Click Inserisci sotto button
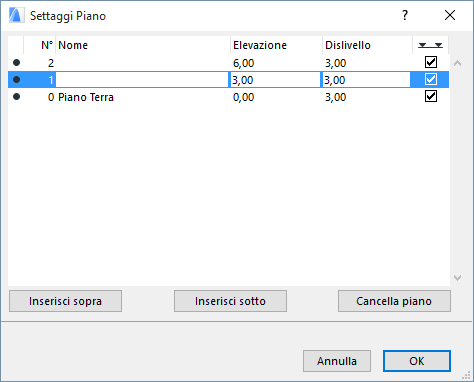 [230, 301]
